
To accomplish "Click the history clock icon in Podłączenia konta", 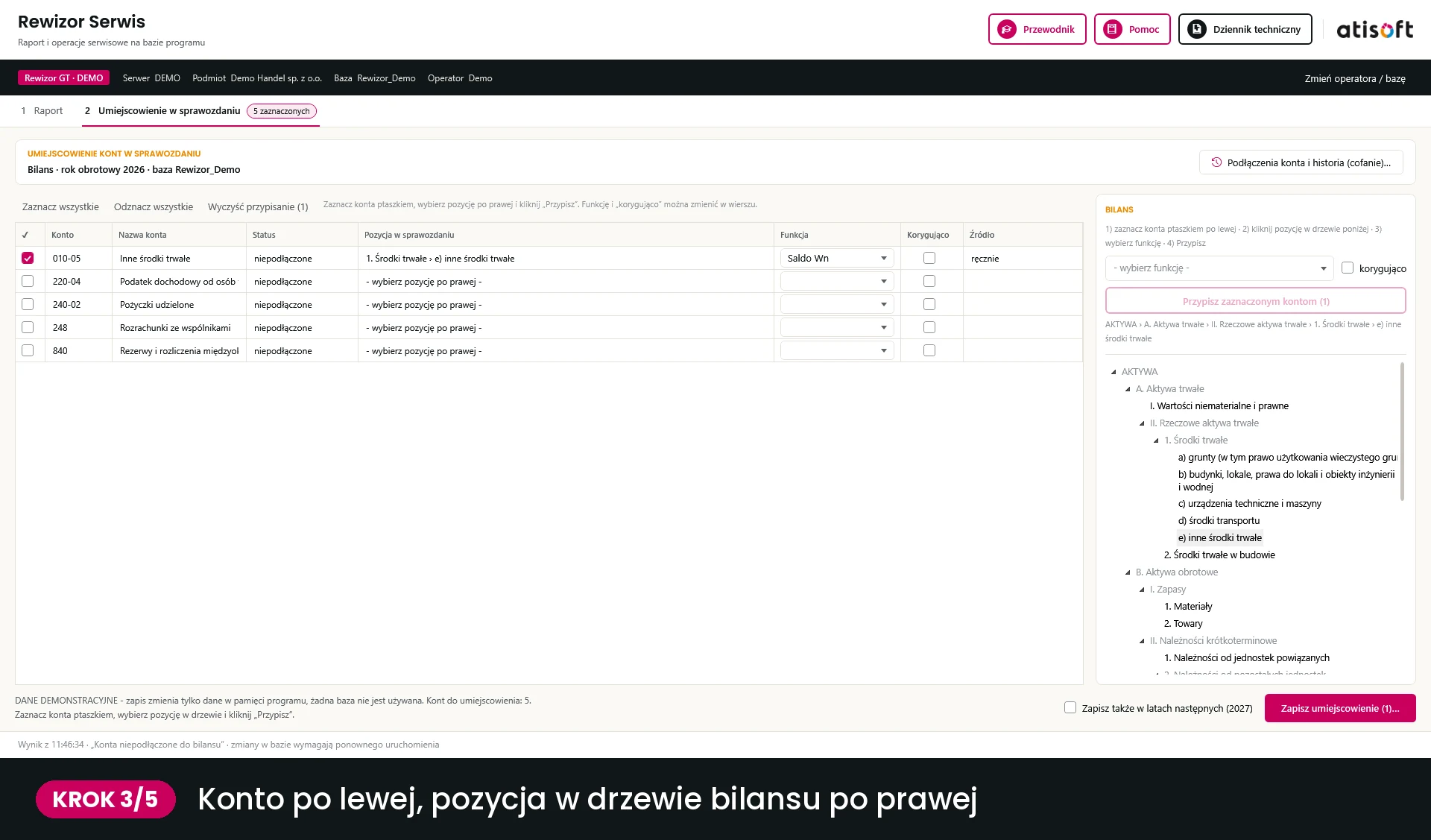I will tap(1216, 162).
